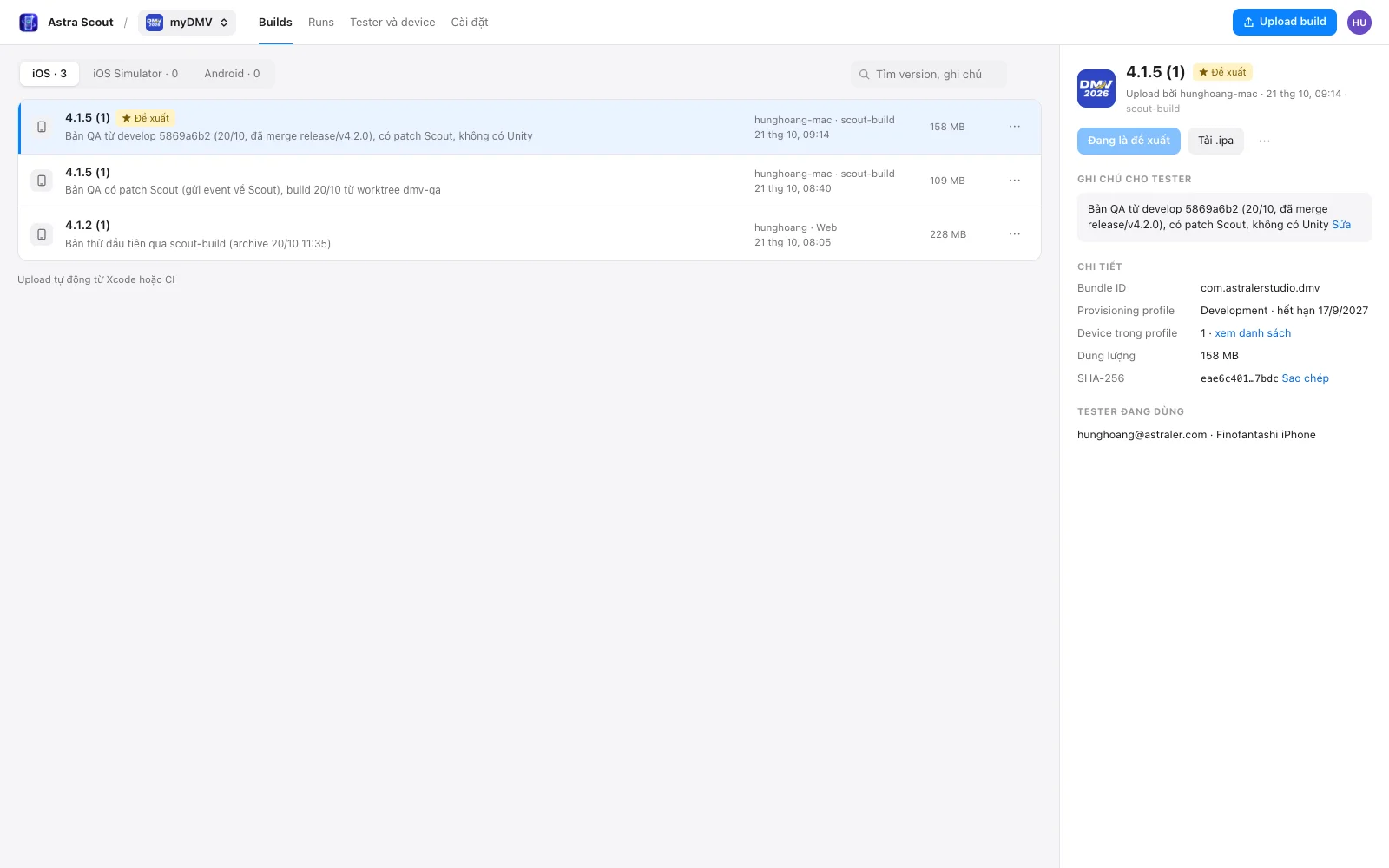Click the 4.1.5 (1) detail panel title
The width and height of the screenshot is (1389, 868).
pyautogui.click(x=1155, y=72)
